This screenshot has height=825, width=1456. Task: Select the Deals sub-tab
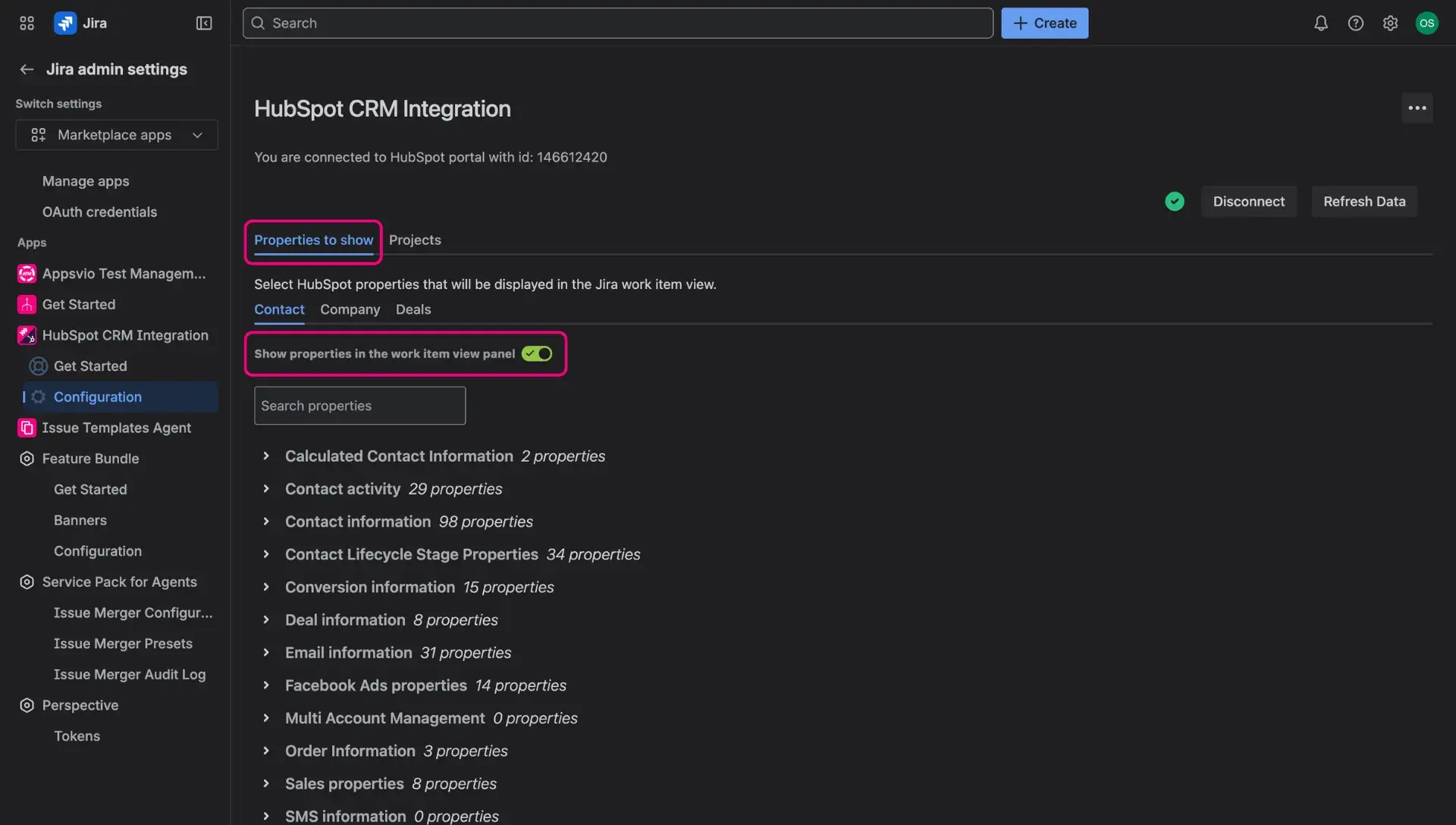(413, 309)
